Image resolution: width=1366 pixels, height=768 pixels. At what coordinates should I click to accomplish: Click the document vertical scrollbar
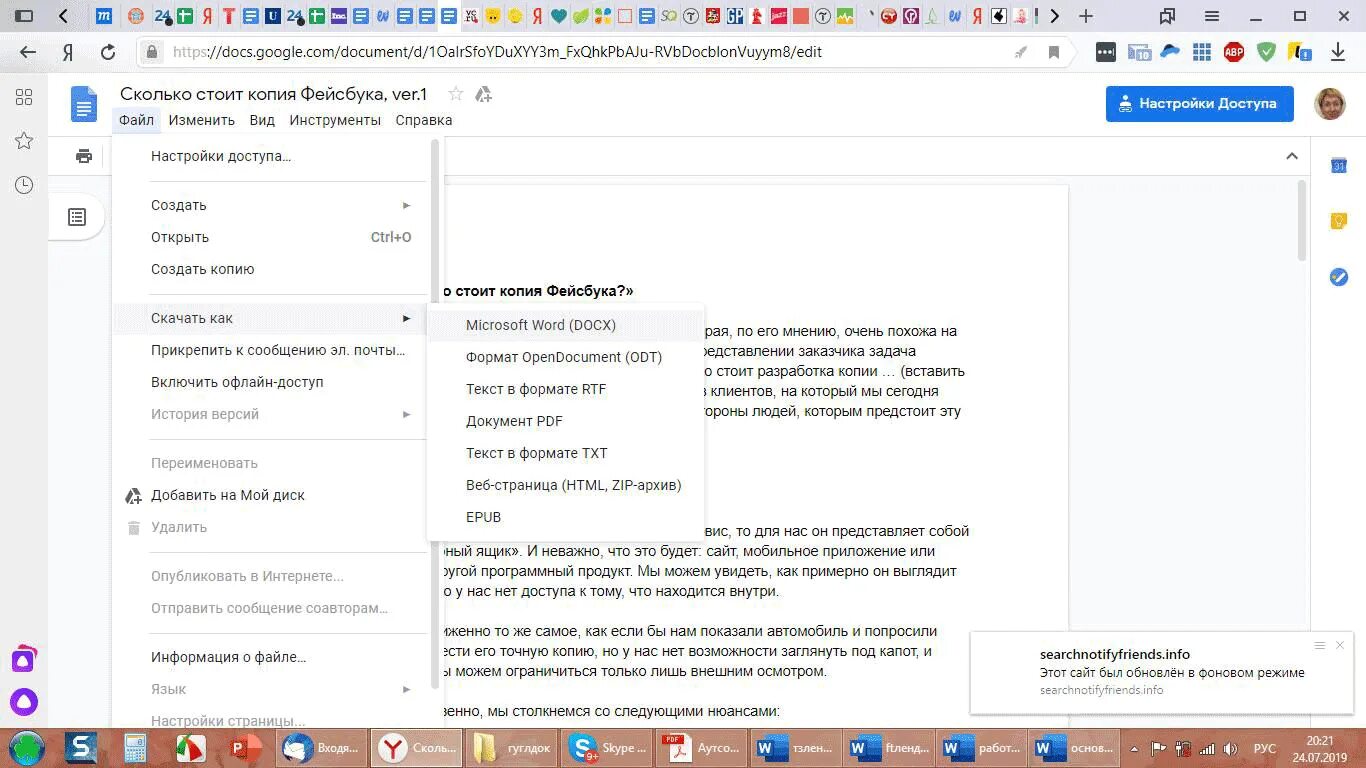click(1301, 220)
